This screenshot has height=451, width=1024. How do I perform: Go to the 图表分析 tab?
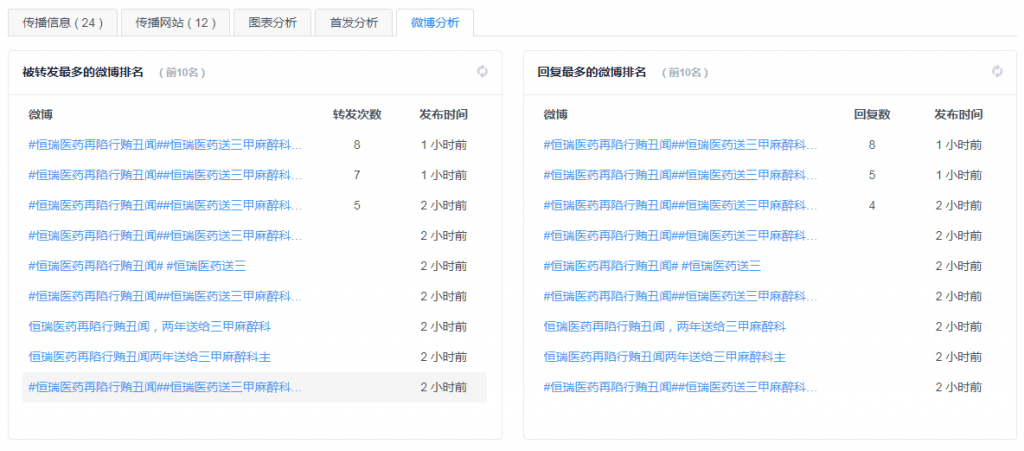point(272,23)
